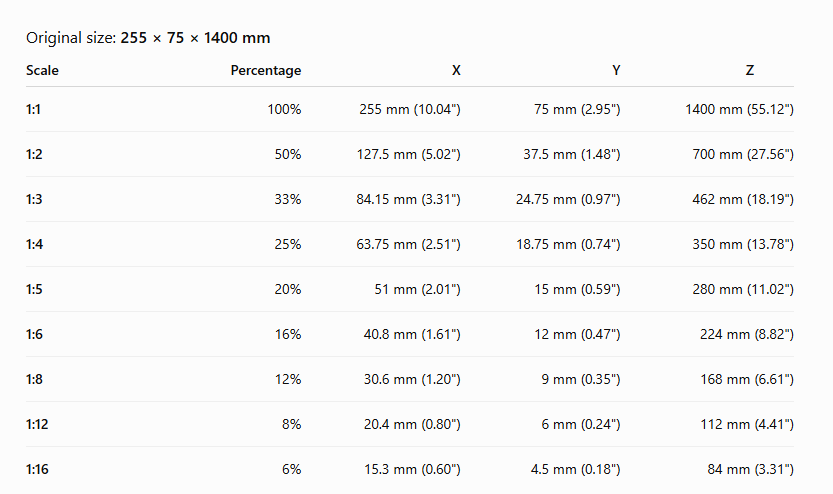Click the Percentage column header
This screenshot has width=833, height=494.
[266, 70]
